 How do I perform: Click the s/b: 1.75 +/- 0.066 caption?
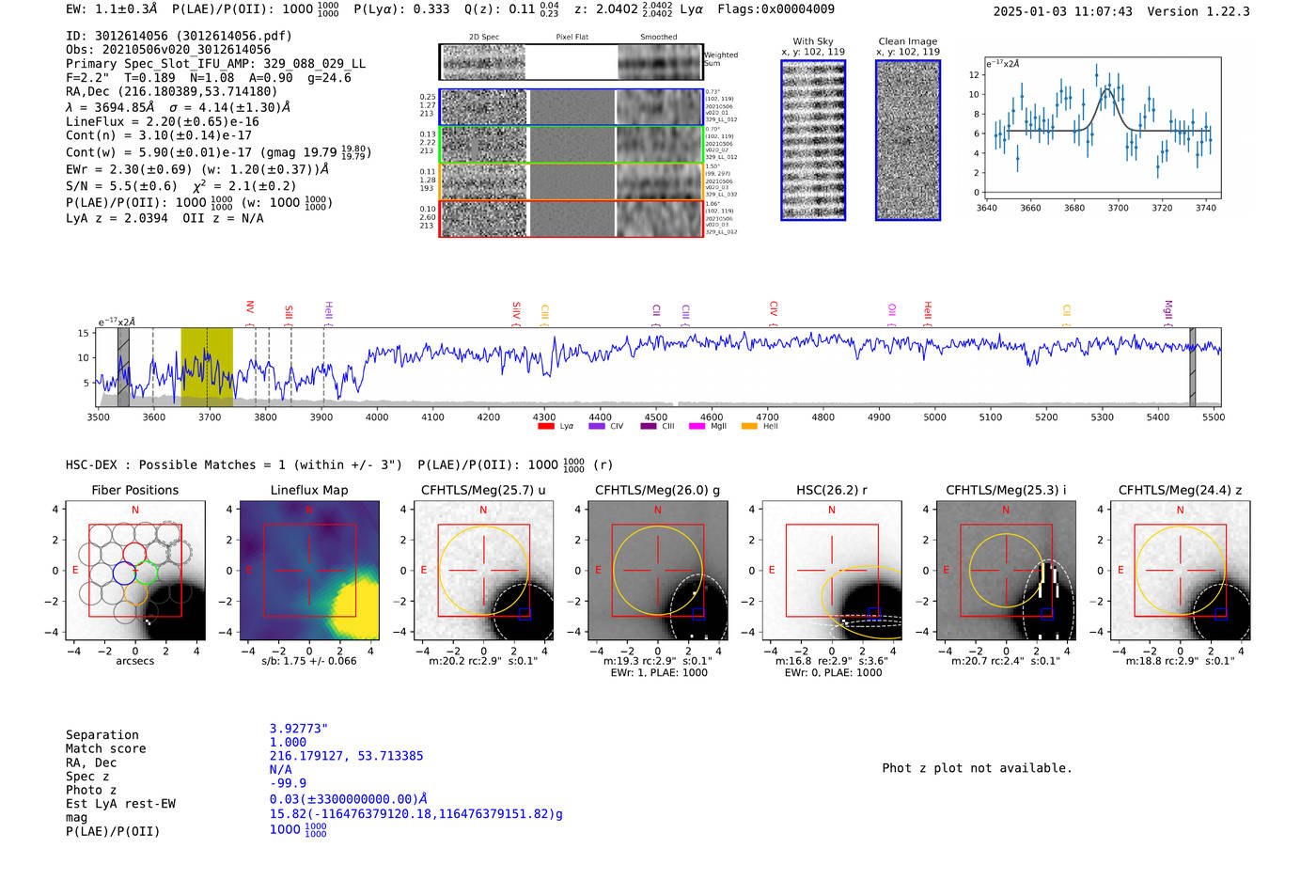(x=309, y=661)
